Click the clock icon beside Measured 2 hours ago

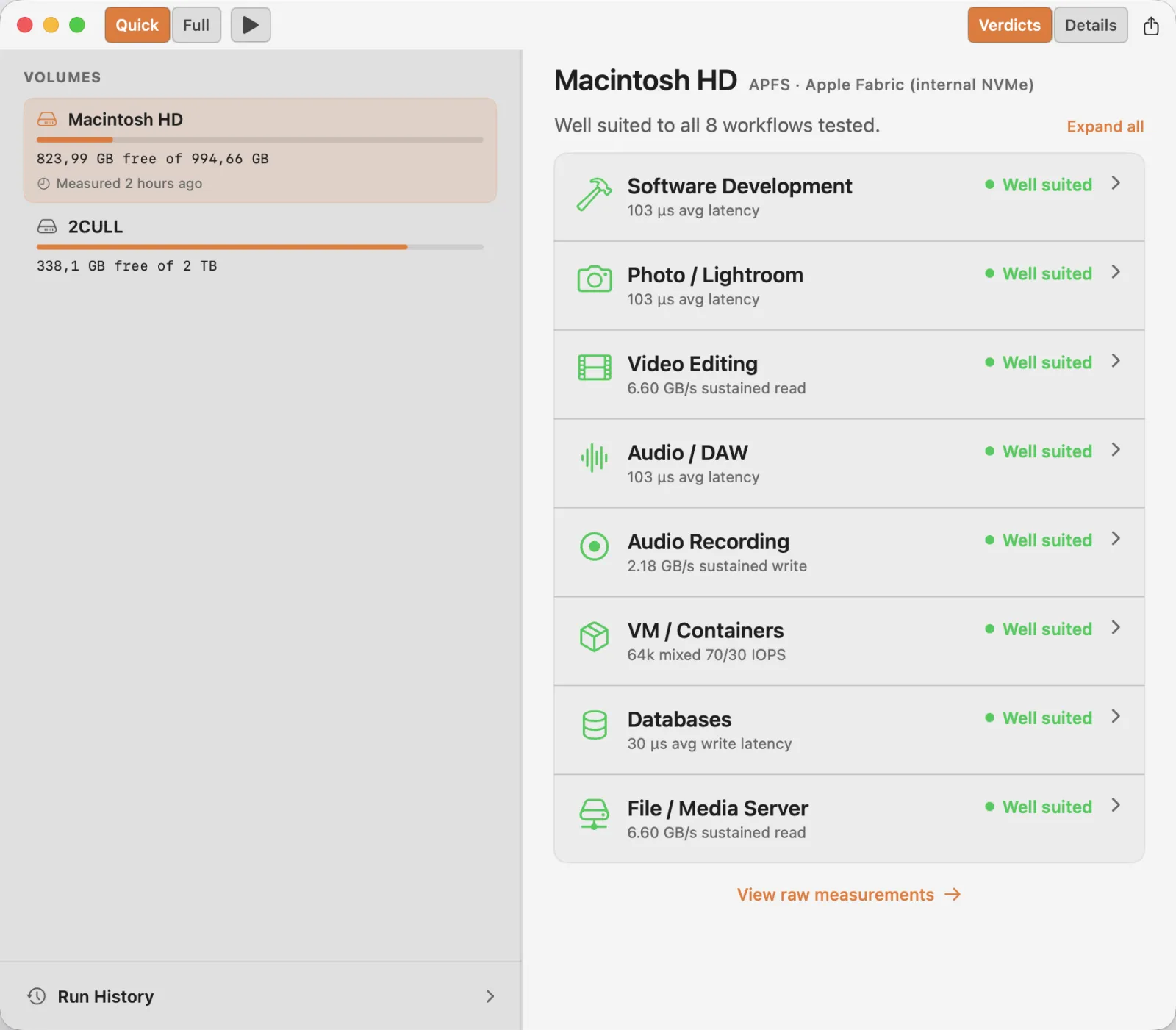coord(43,184)
